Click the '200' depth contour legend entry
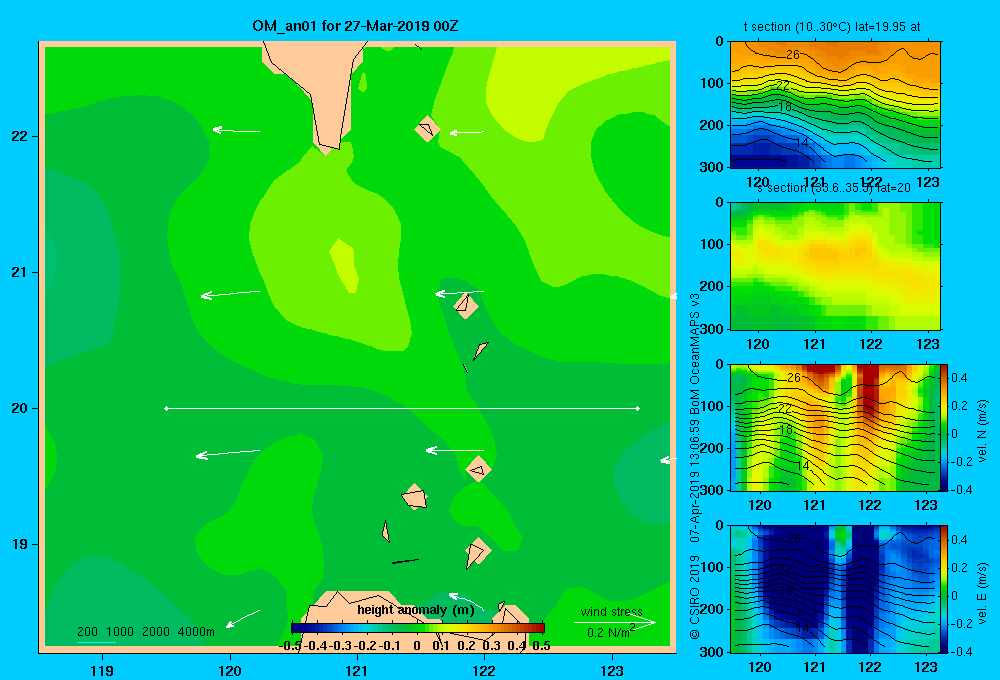Image resolution: width=1000 pixels, height=680 pixels. pyautogui.click(x=87, y=632)
